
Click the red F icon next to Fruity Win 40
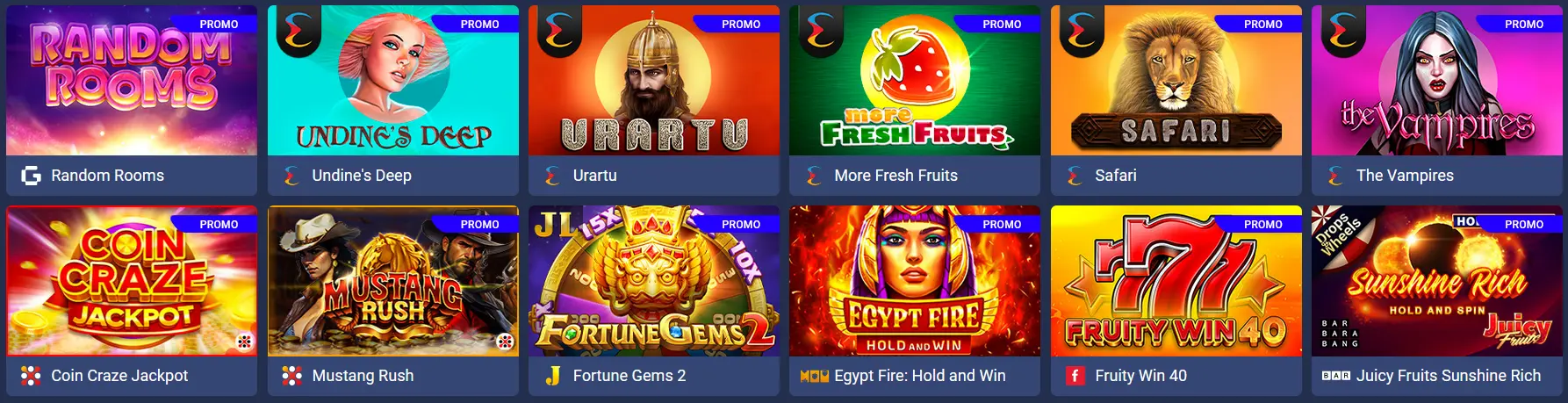point(1075,376)
